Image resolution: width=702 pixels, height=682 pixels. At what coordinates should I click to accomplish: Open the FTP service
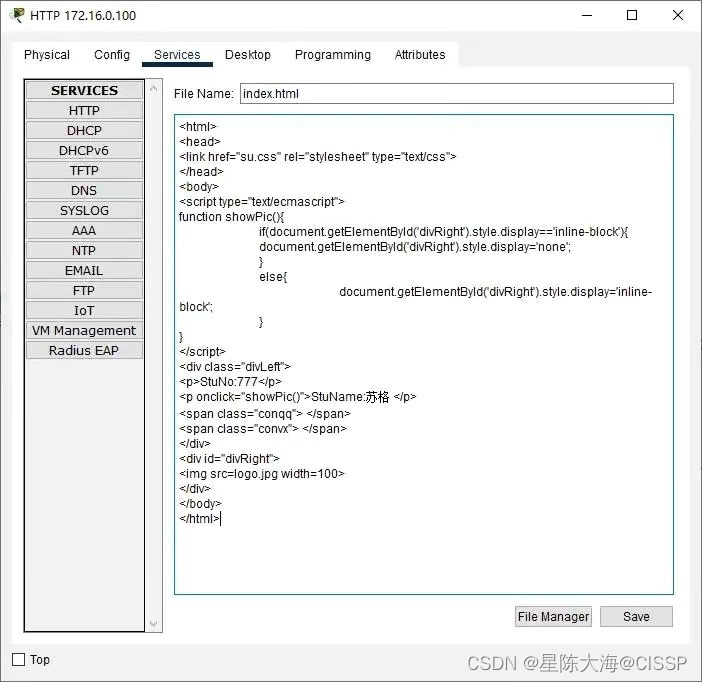[x=84, y=290]
